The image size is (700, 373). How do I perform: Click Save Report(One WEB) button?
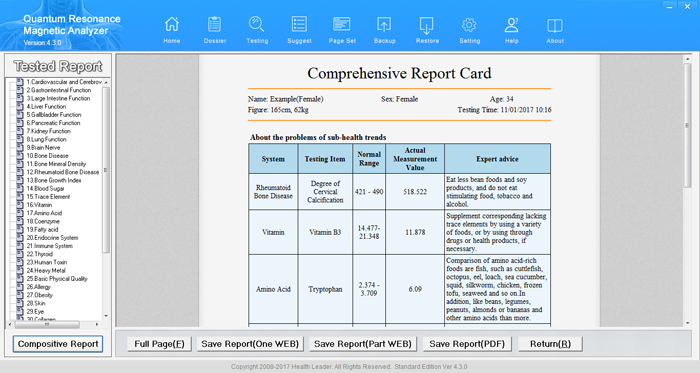[x=250, y=344]
